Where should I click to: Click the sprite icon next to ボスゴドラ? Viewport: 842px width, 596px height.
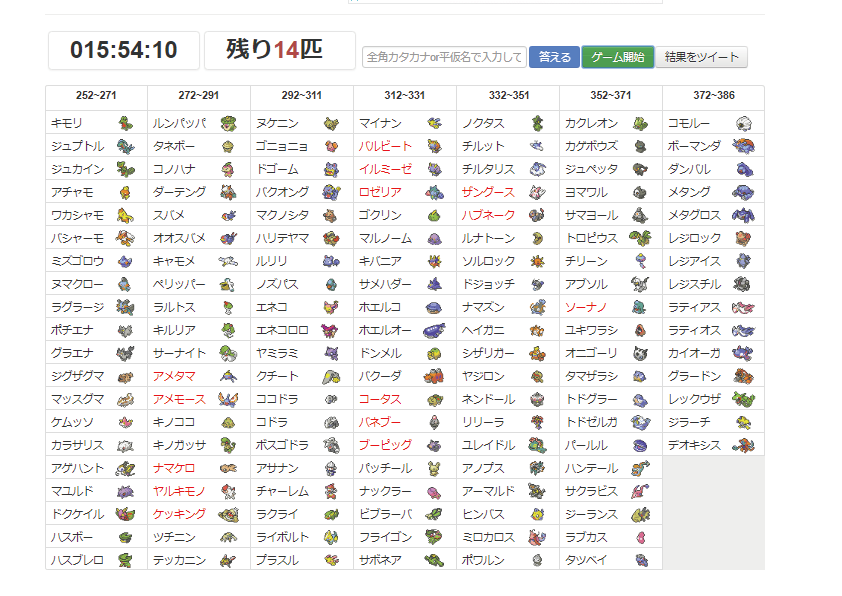[331, 445]
